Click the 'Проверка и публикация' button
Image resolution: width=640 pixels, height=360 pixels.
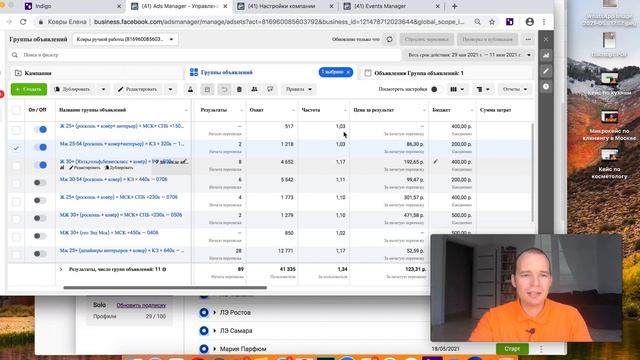click(487, 39)
